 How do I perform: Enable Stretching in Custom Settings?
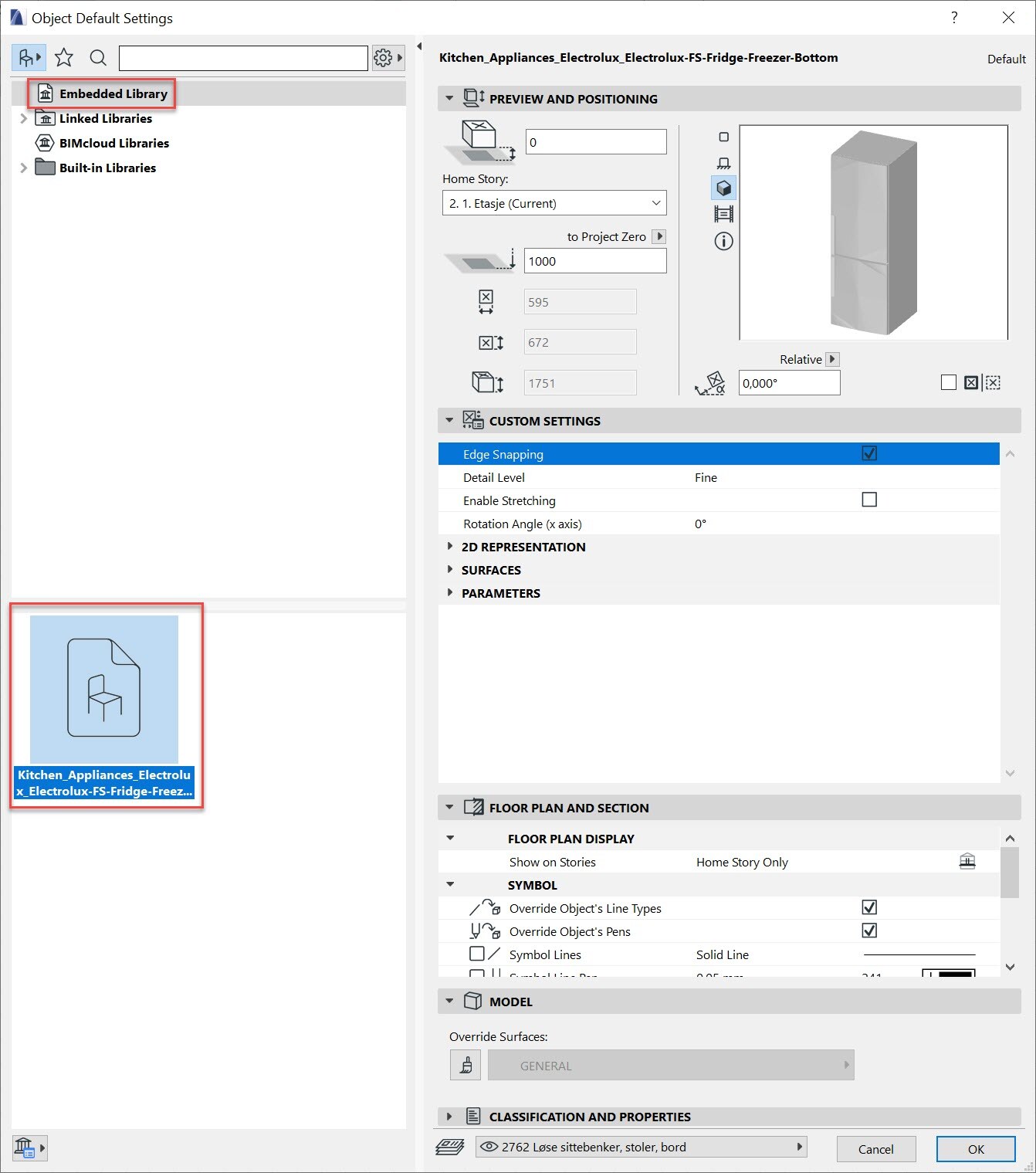[869, 500]
